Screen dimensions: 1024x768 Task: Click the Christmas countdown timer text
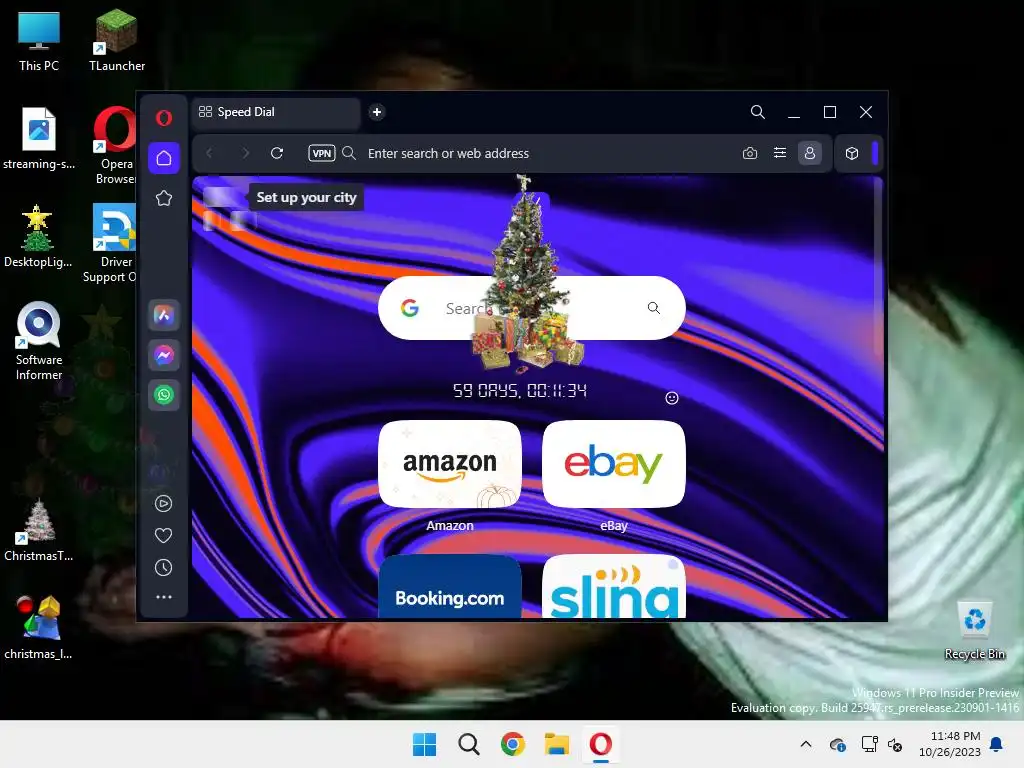click(520, 391)
